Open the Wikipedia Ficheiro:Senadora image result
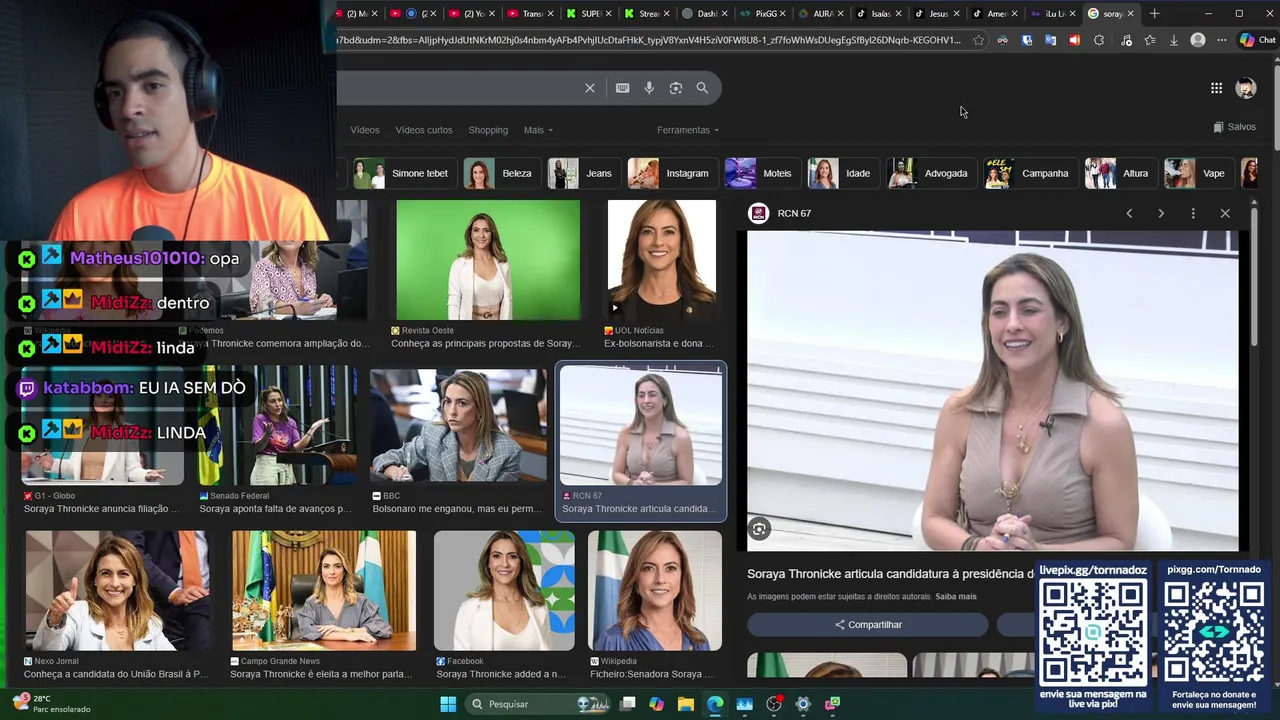 655,591
